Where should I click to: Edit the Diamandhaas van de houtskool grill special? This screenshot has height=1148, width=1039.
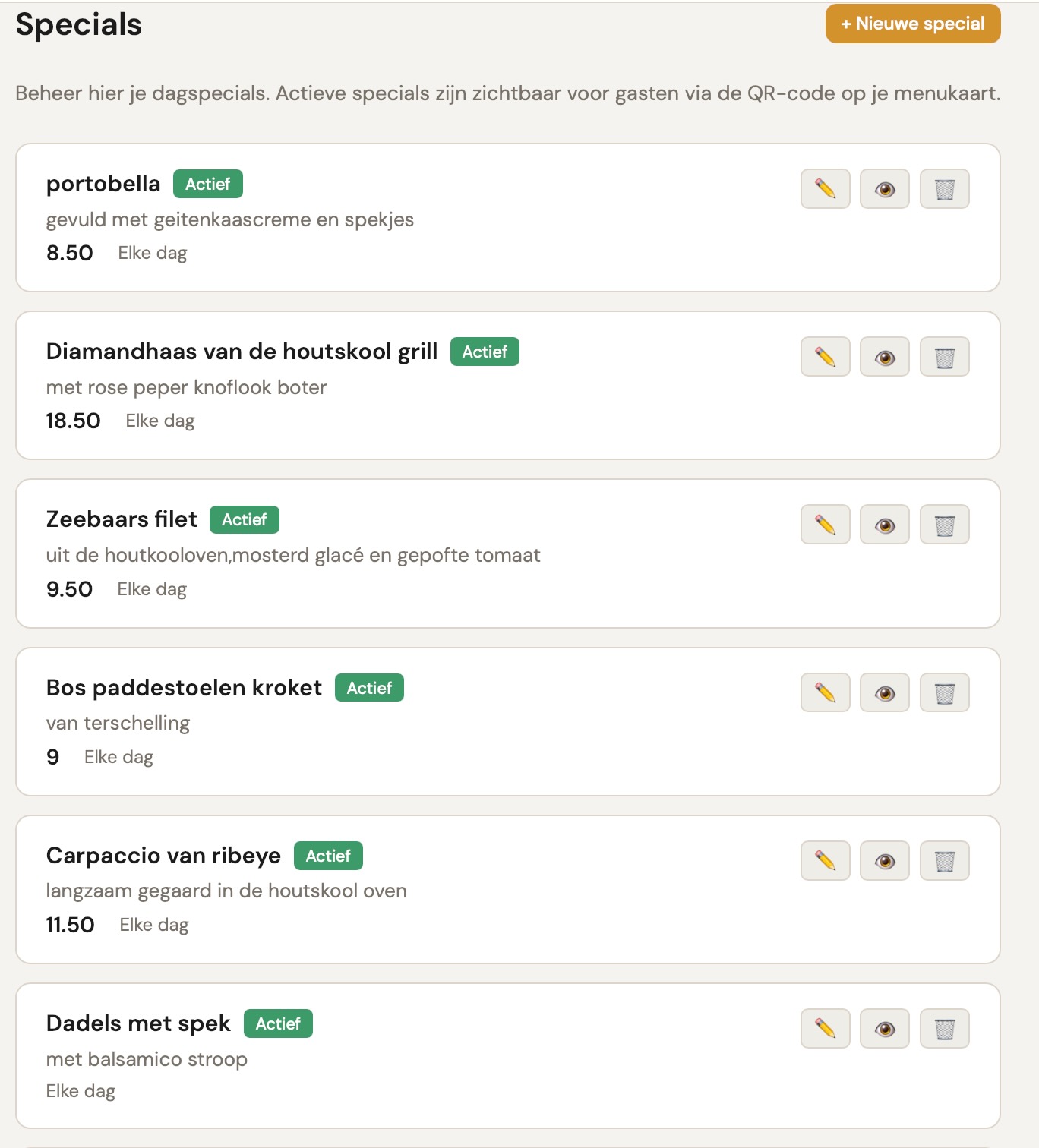(825, 356)
